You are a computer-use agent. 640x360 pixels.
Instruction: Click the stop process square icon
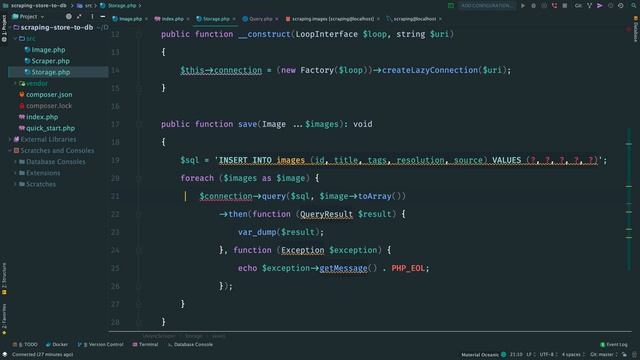point(565,6)
